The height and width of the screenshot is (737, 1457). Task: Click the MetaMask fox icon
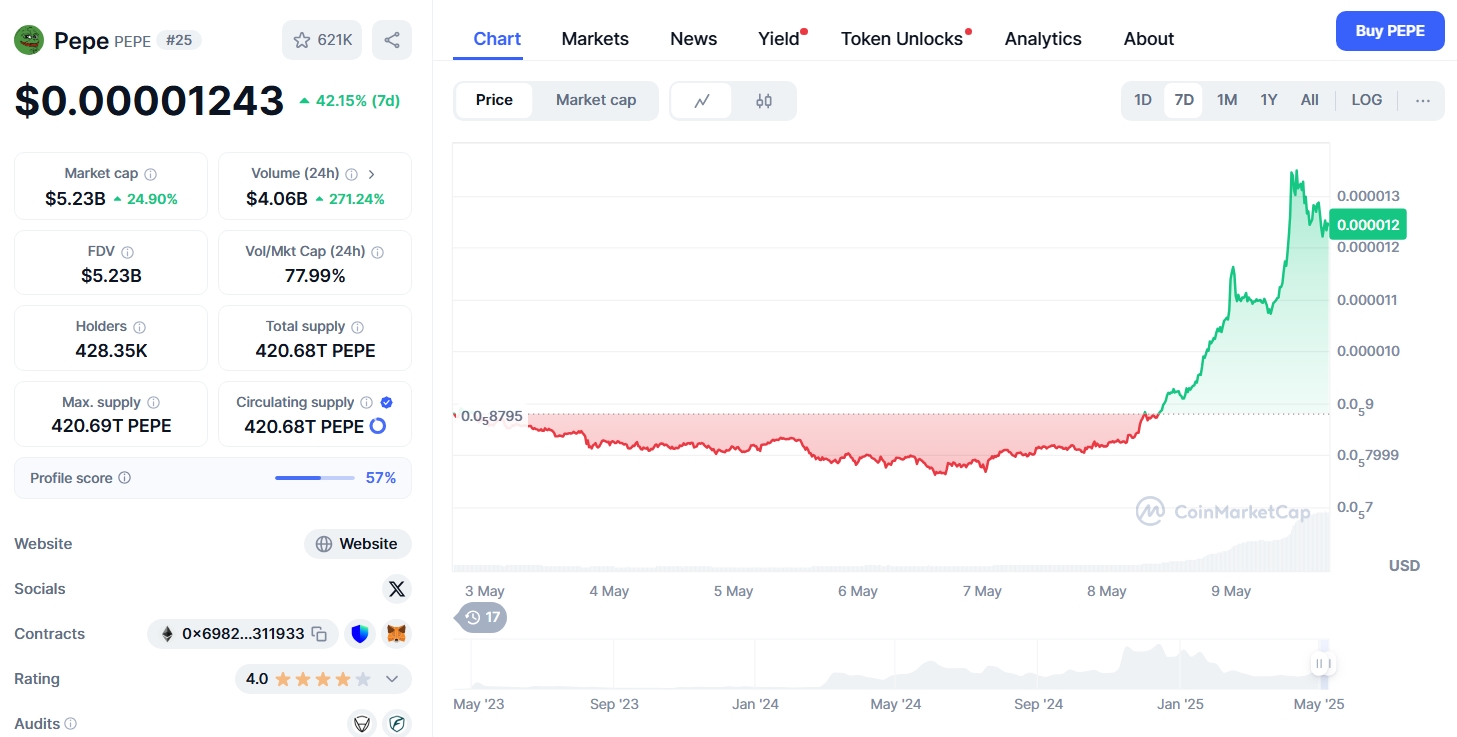(x=397, y=634)
